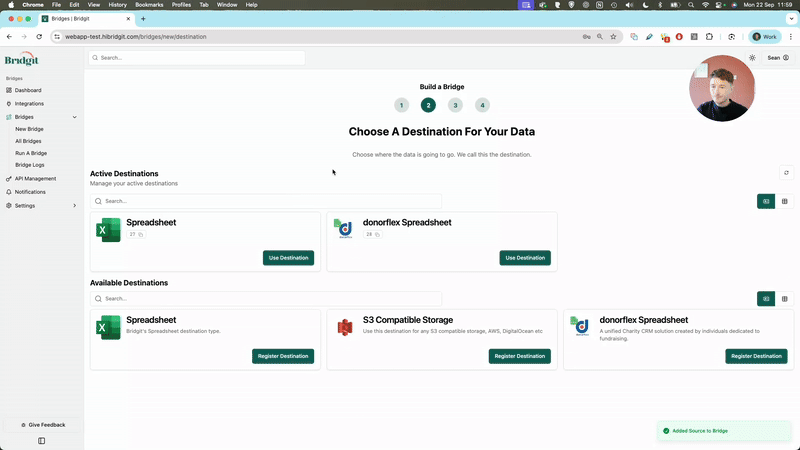
Task: Copy the Spreadsheet destination ID 27
Action: [x=141, y=234]
